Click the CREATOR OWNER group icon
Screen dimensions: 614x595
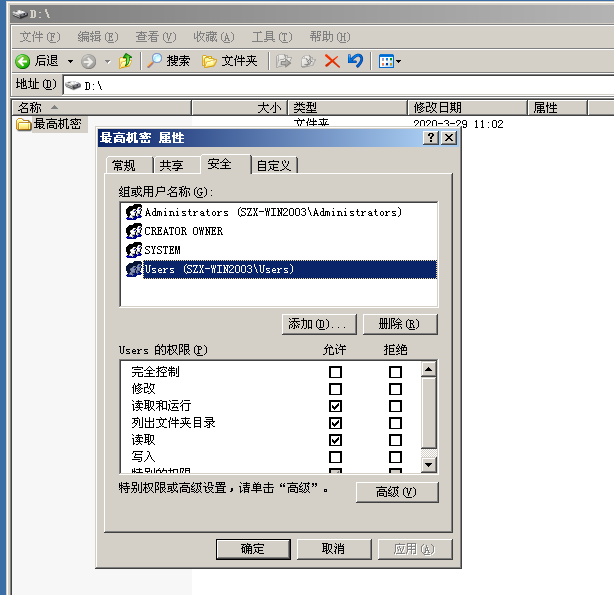coord(134,231)
